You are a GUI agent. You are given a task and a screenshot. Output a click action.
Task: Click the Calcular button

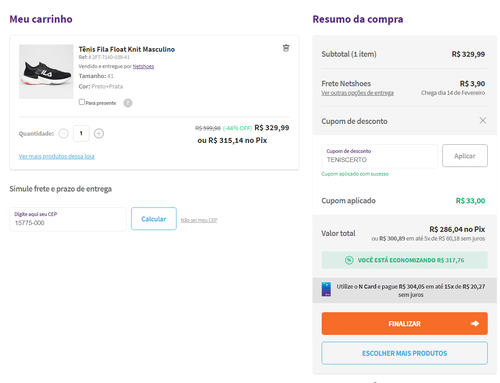[x=154, y=219]
